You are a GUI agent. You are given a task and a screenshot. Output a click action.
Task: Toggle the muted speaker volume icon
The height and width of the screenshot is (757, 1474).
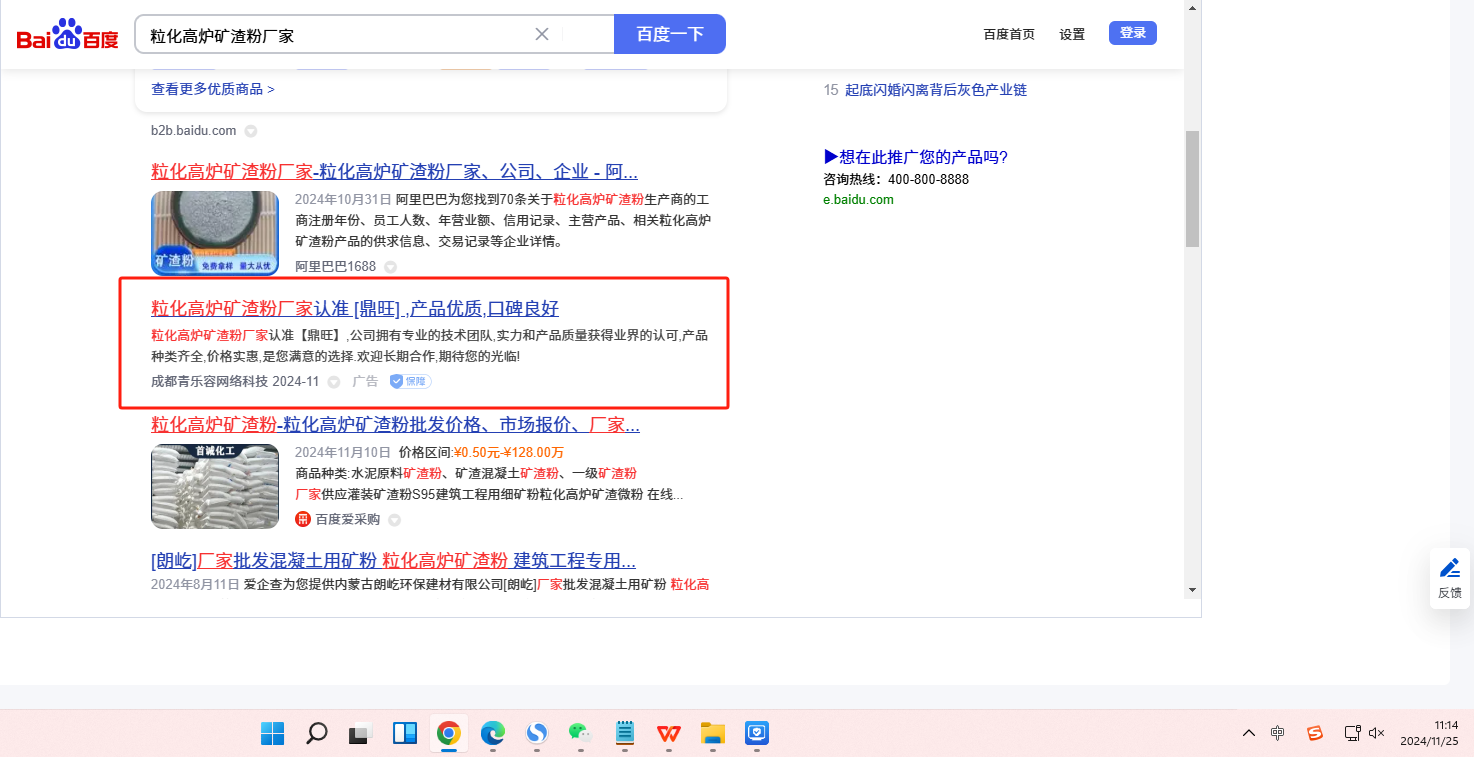coord(1377,733)
